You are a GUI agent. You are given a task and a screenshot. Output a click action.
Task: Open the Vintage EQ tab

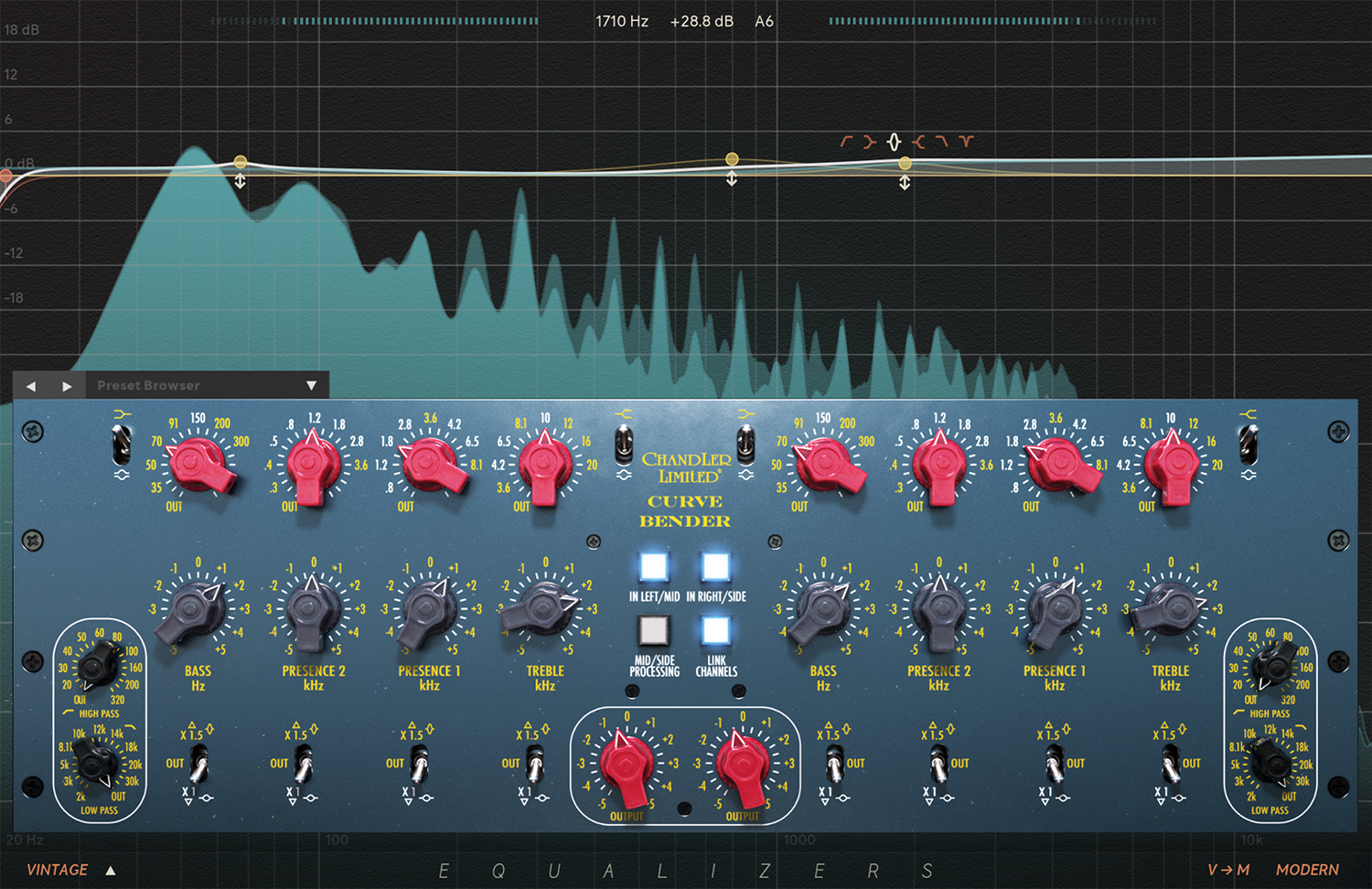pyautogui.click(x=57, y=871)
